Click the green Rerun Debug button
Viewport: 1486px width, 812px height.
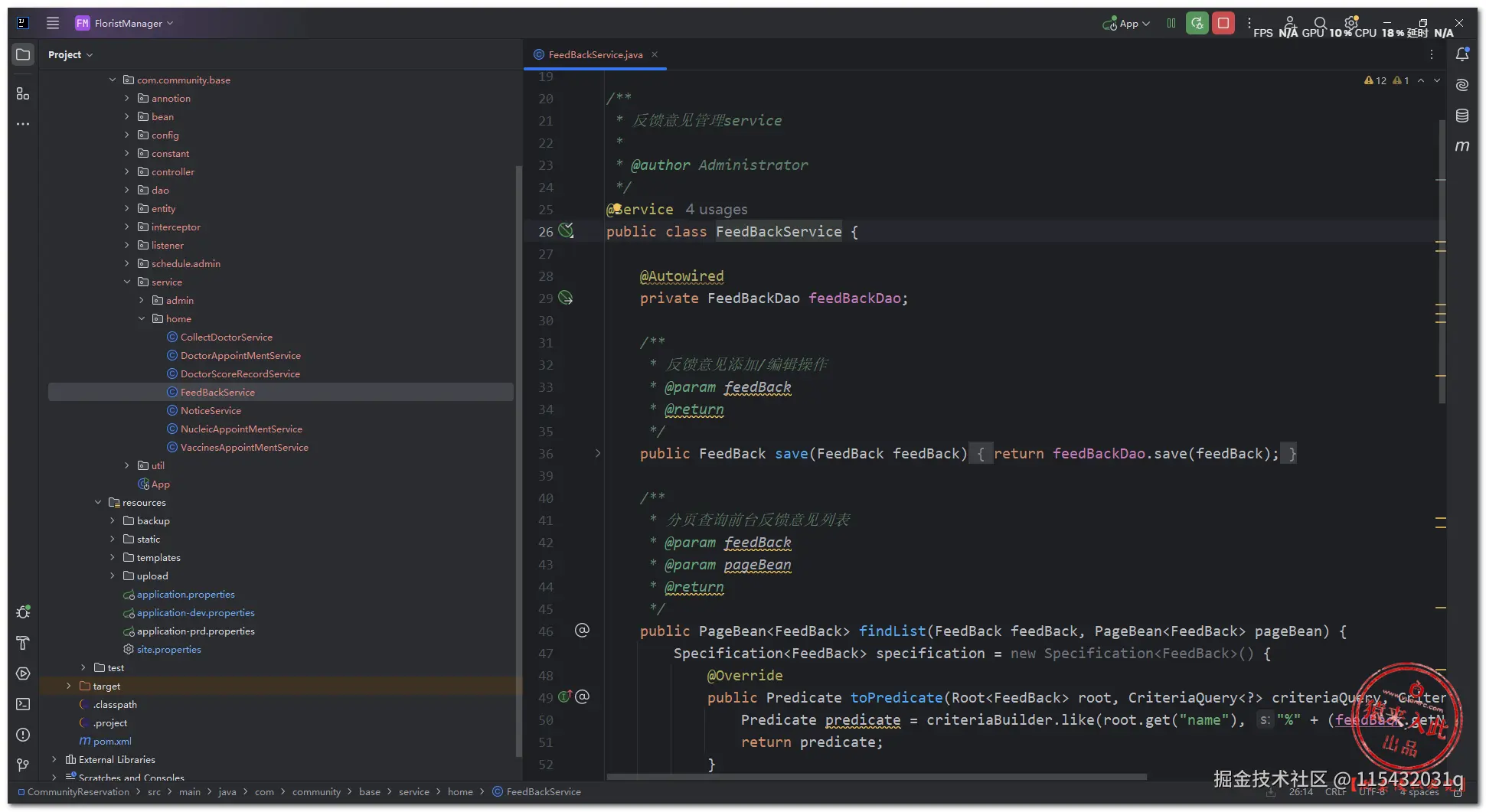pyautogui.click(x=1197, y=24)
